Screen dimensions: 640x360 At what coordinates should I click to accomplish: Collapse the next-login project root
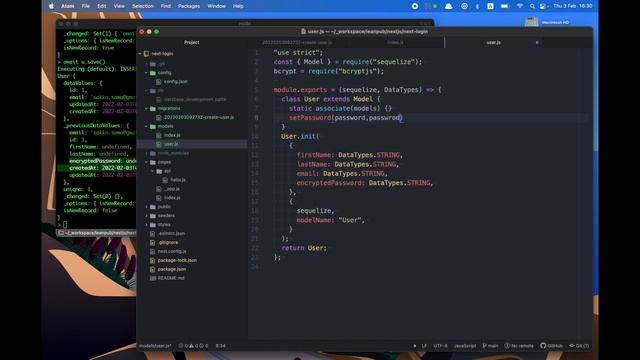click(140, 53)
